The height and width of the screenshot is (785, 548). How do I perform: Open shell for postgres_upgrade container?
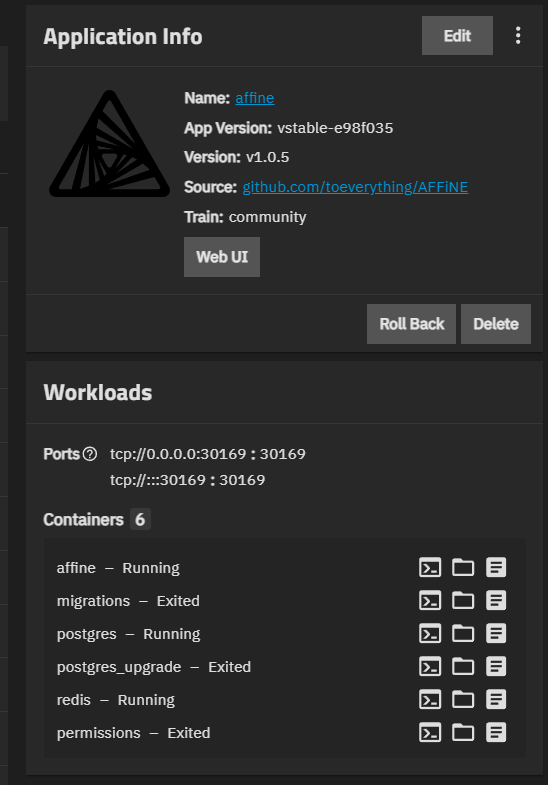point(430,667)
